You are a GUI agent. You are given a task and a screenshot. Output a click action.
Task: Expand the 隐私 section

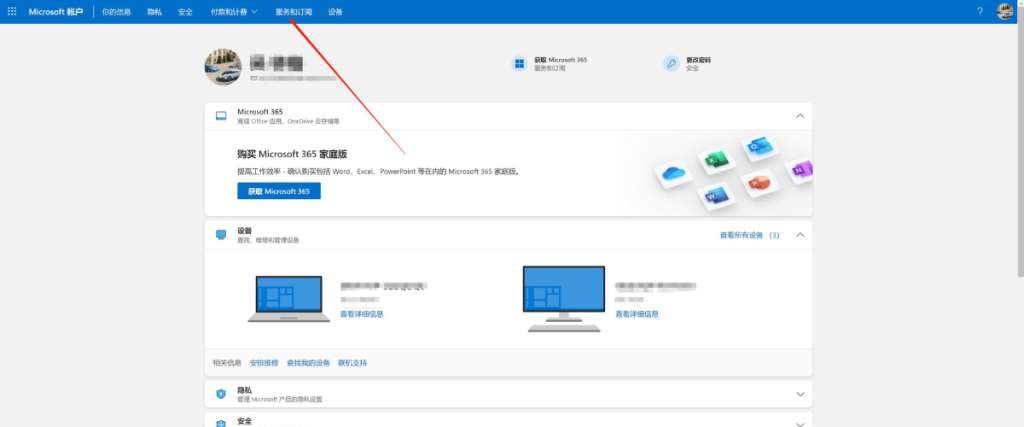pos(799,394)
